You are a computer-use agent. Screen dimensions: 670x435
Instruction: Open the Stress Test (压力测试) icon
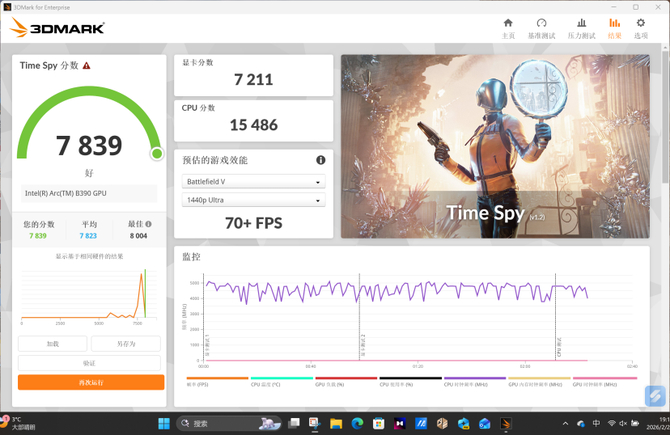582,23
